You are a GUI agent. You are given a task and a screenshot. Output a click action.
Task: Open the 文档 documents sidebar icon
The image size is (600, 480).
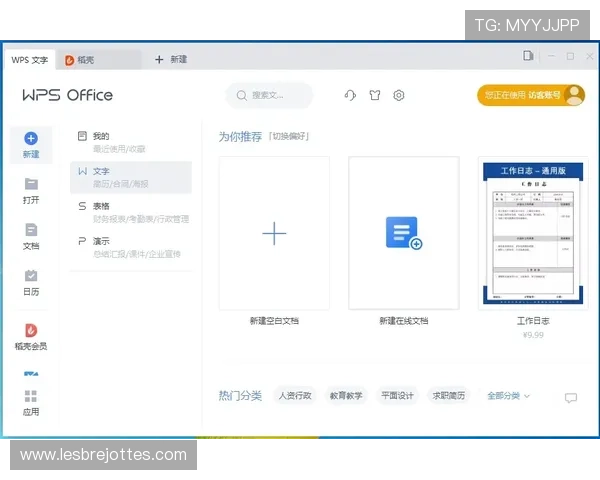(x=31, y=230)
